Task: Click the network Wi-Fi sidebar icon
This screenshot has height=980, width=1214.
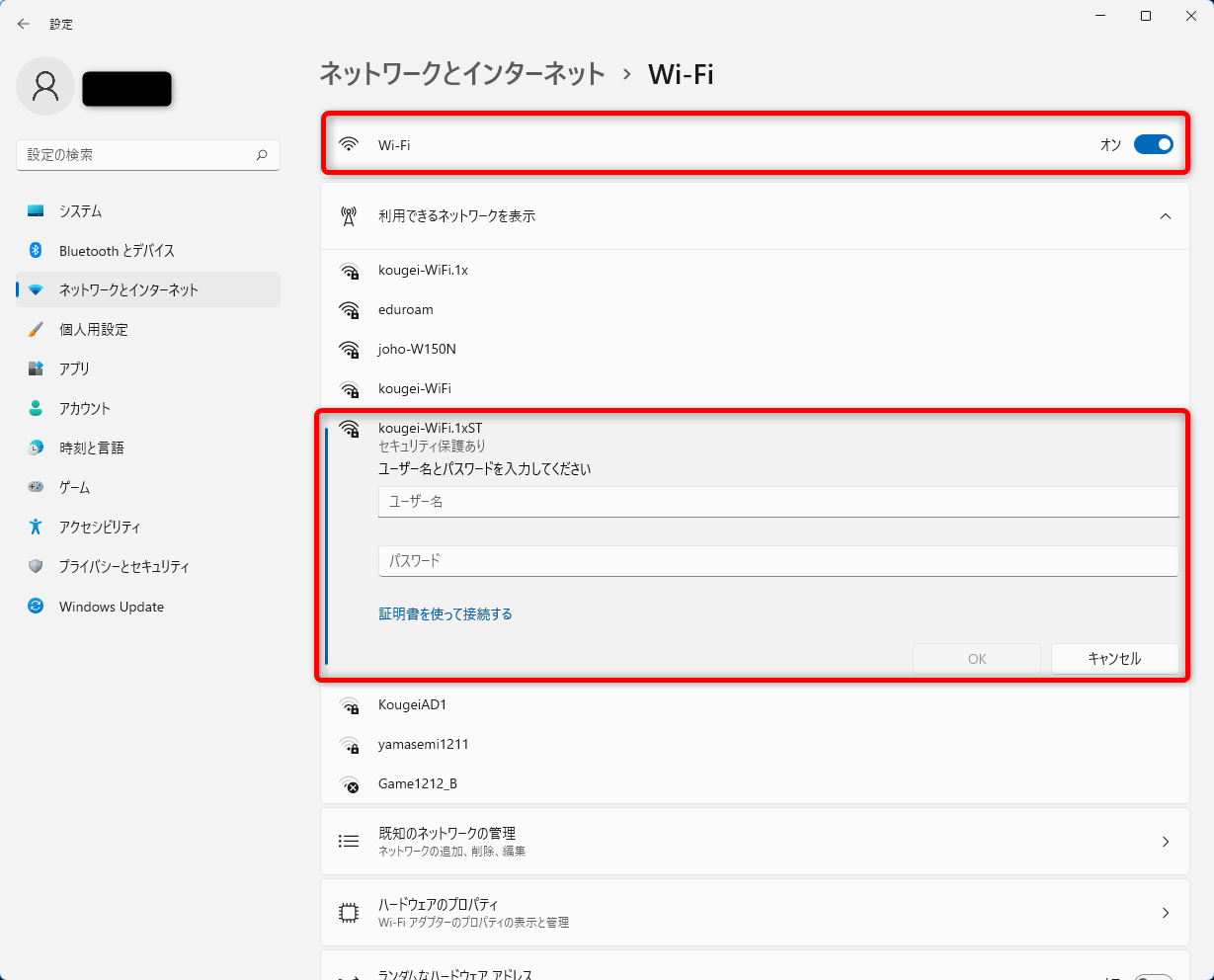Action: pyautogui.click(x=36, y=290)
